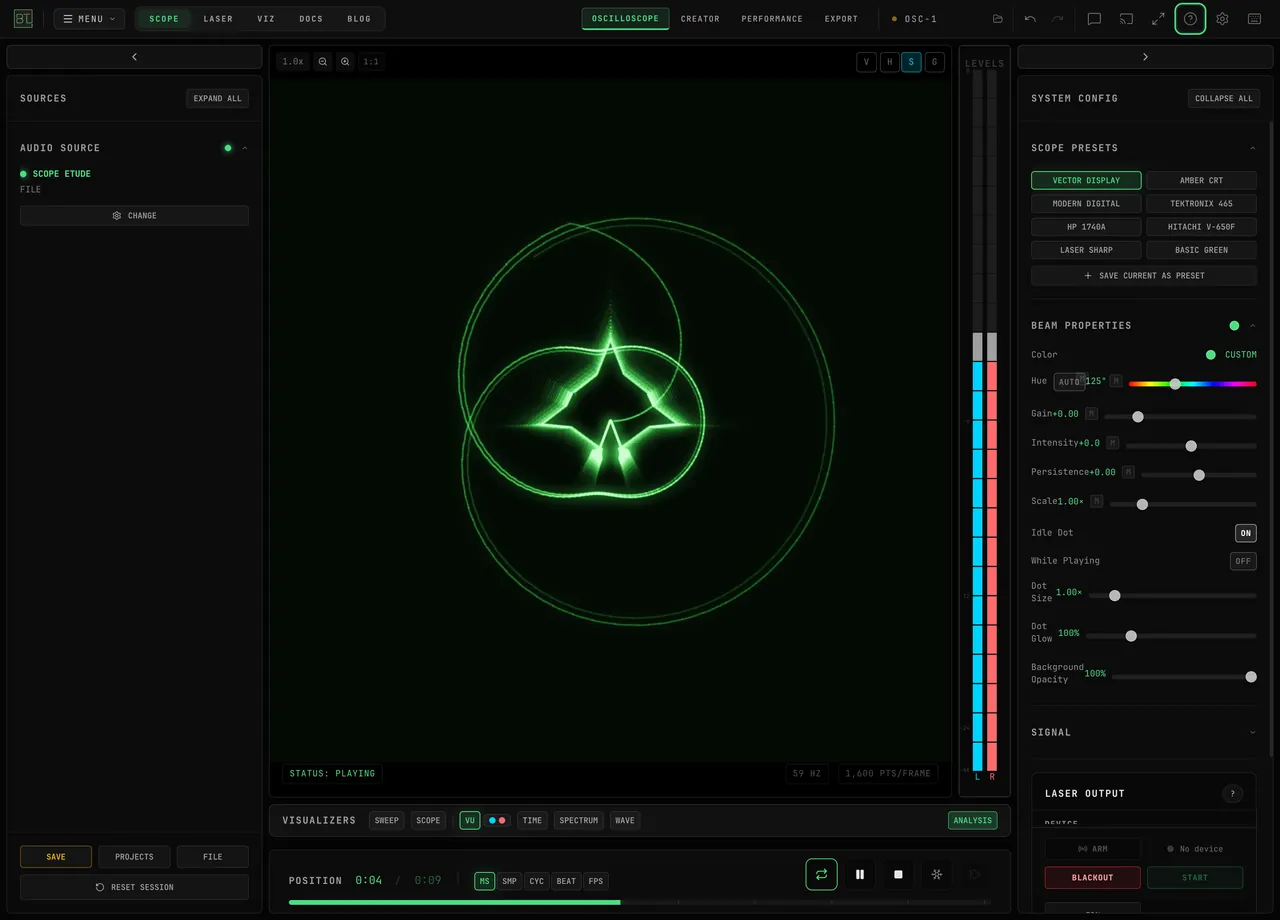Toggle While Playing OFF switch
The image size is (1280, 920).
1243,561
